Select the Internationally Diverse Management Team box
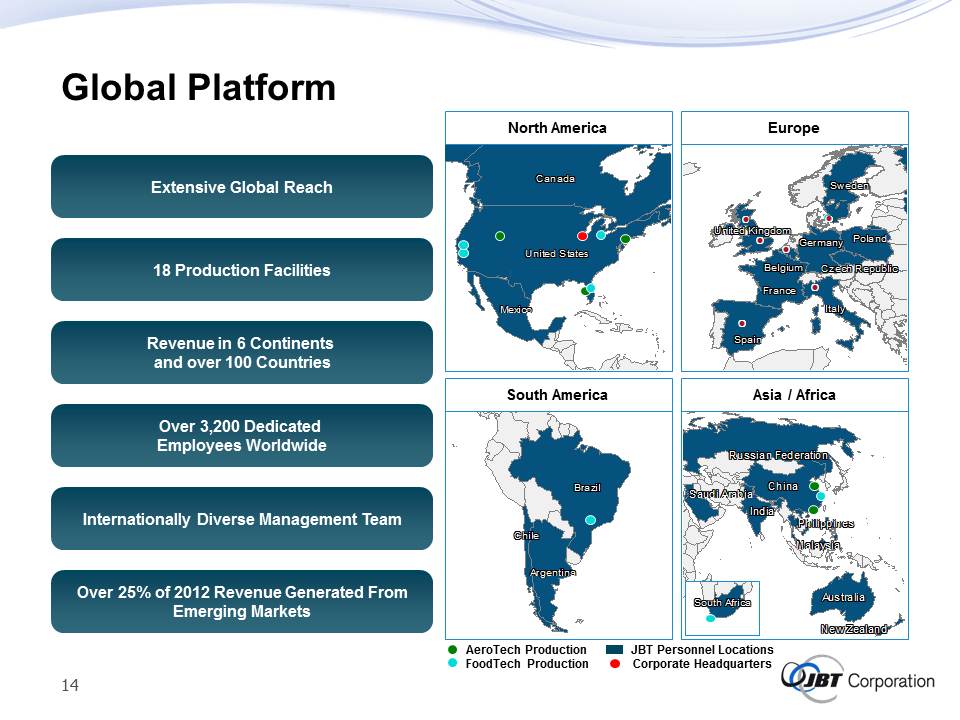The width and height of the screenshot is (960, 720). [x=242, y=519]
